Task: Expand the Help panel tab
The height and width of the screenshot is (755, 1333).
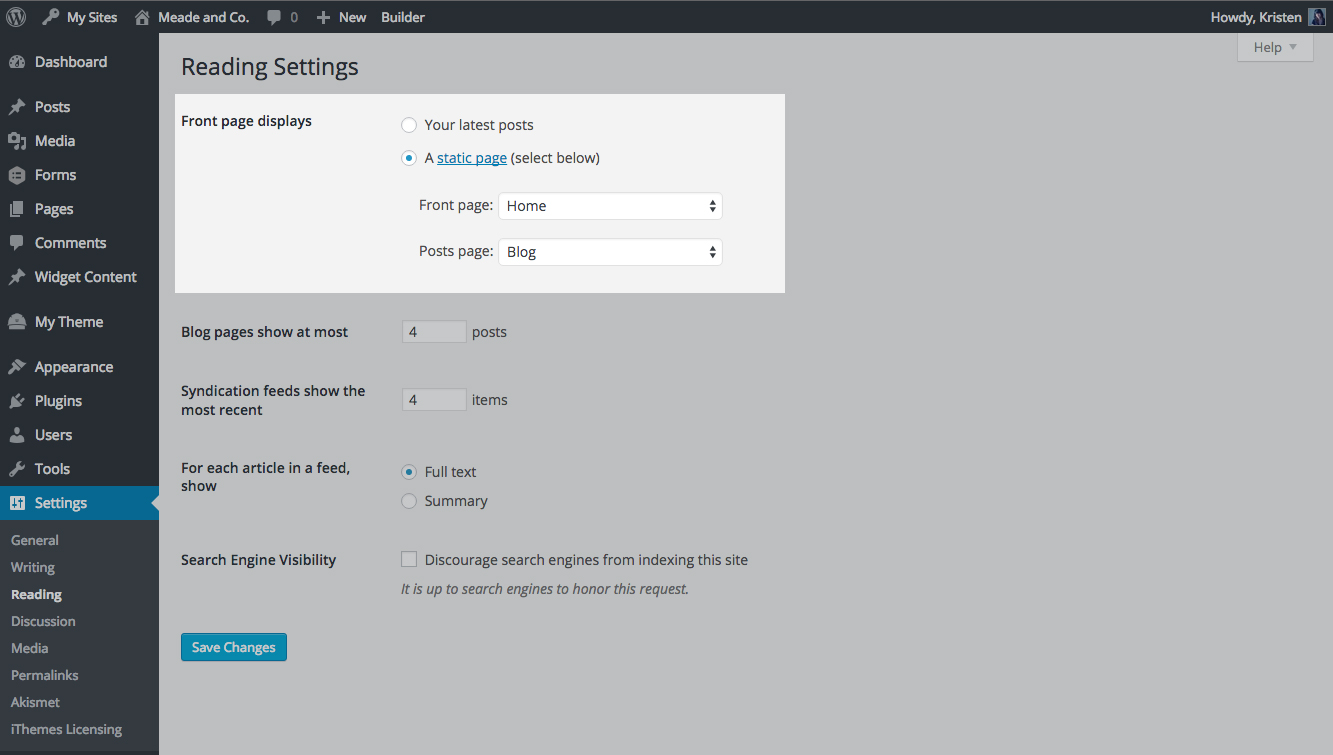Action: coord(1275,47)
